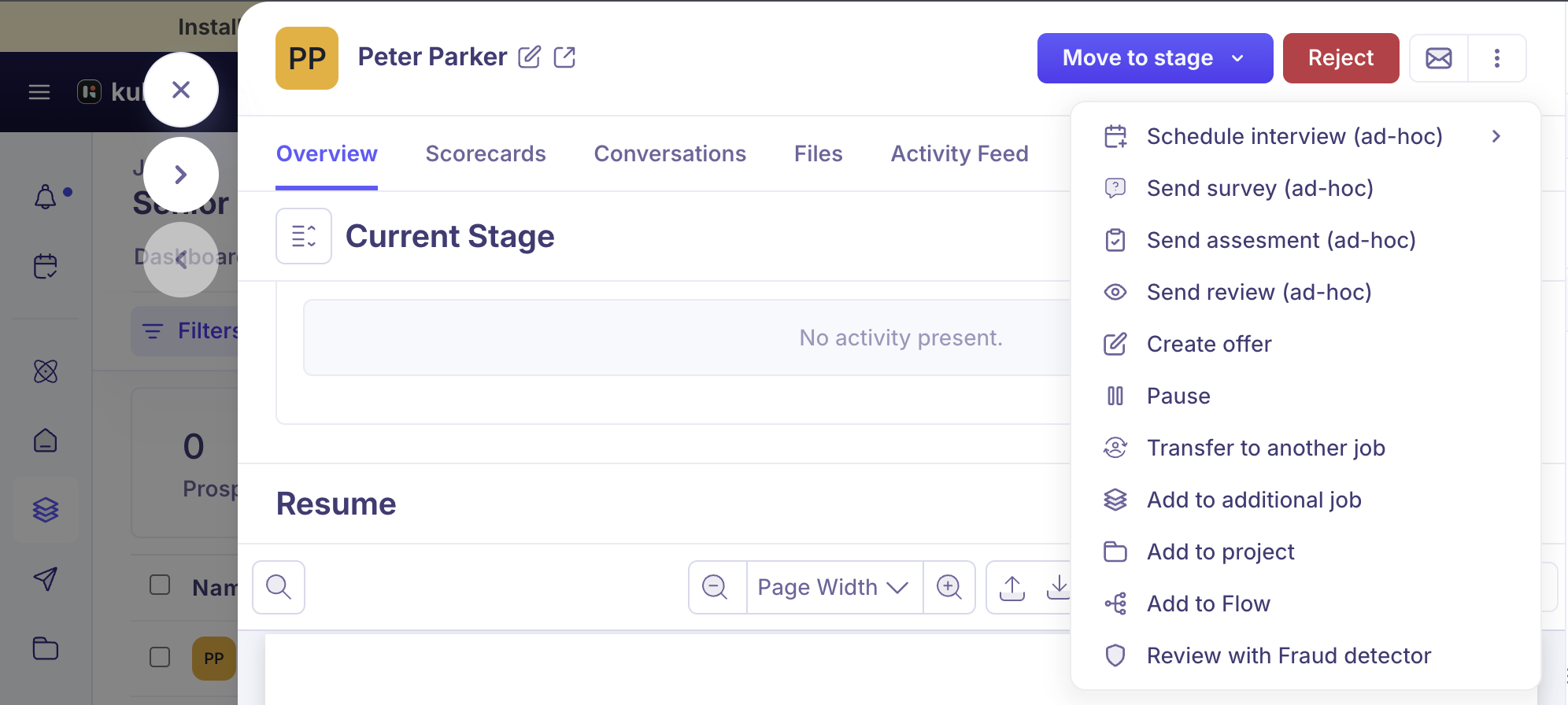Open the three-dot more actions menu
This screenshot has height=705, width=1568.
click(1497, 57)
